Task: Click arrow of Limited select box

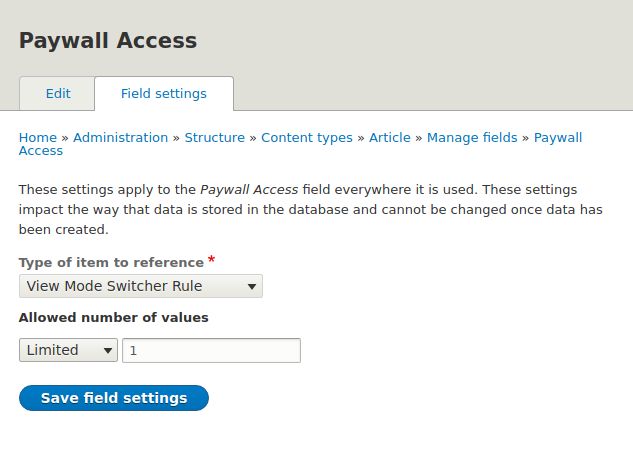Action: point(107,351)
